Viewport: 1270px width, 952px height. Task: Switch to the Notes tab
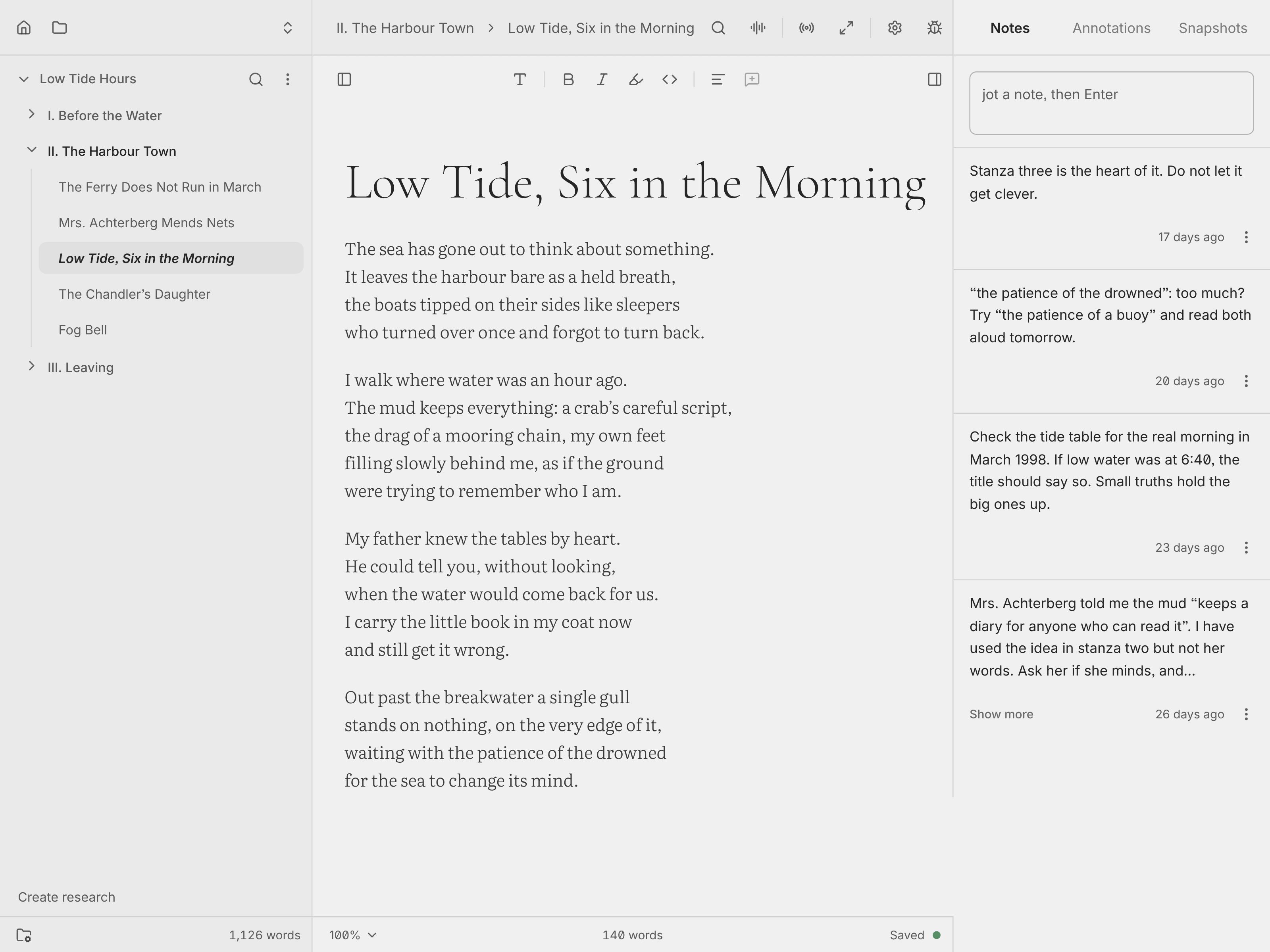[x=1010, y=28]
